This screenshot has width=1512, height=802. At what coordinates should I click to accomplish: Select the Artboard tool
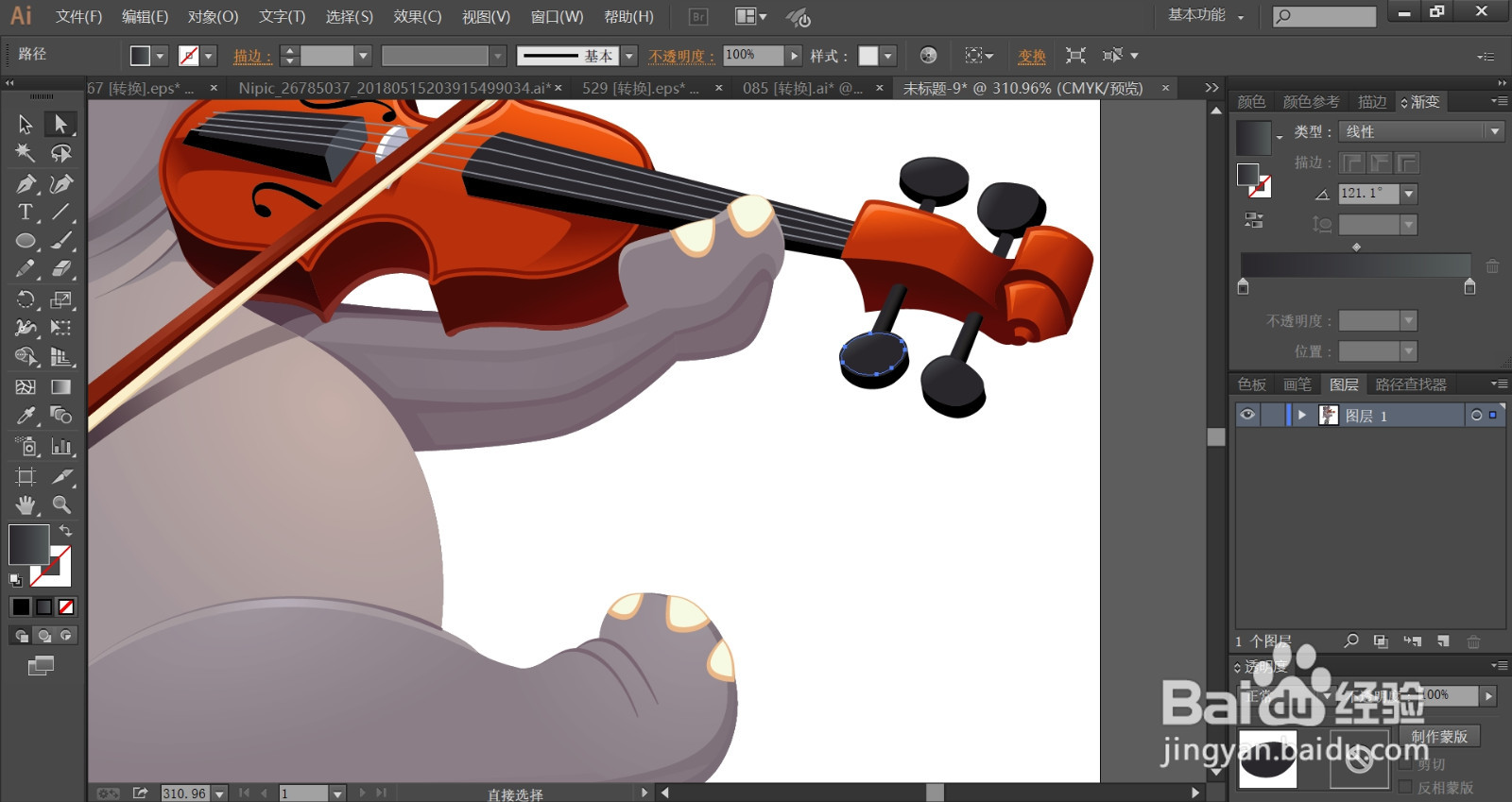(x=26, y=476)
